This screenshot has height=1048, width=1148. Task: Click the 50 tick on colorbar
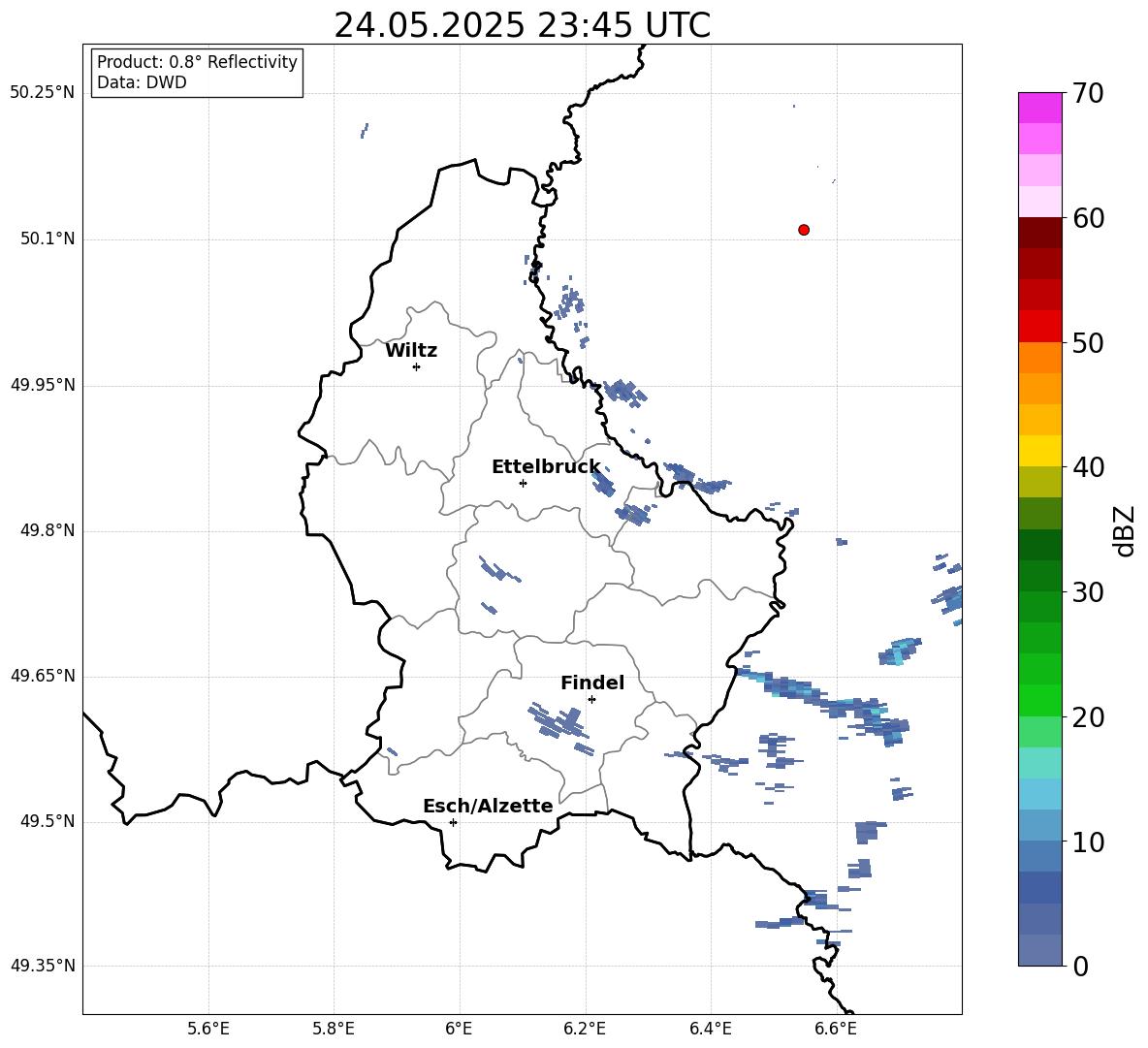(x=1088, y=342)
